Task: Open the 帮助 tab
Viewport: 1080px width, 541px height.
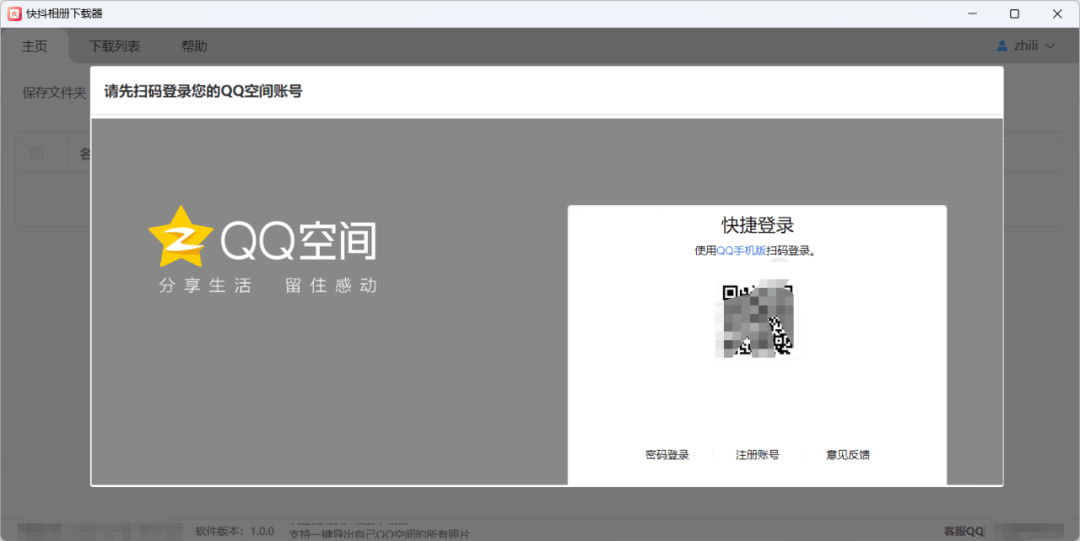Action: (x=194, y=46)
